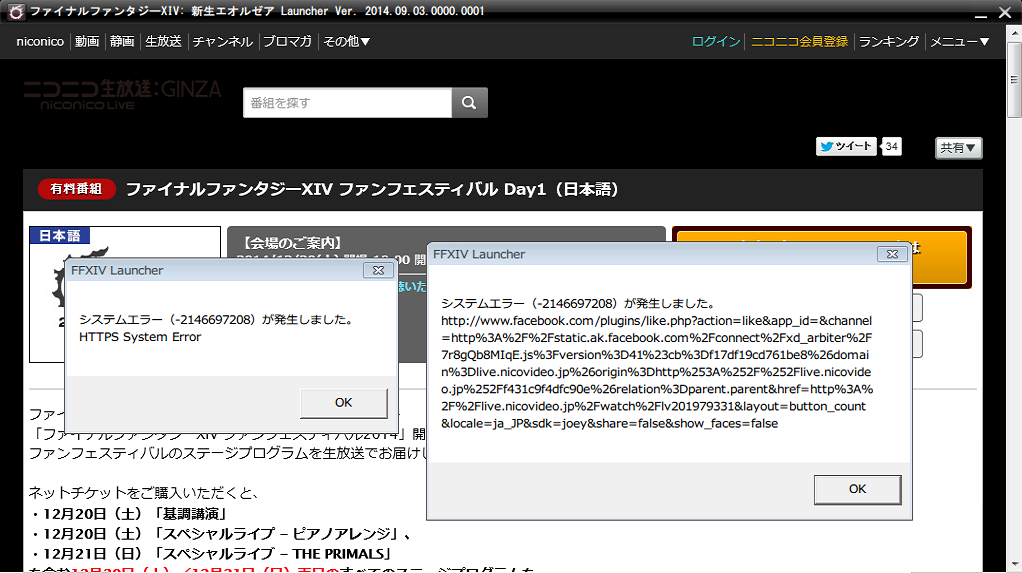Image resolution: width=1022 pixels, height=573 pixels.
Task: Click the 【会場のご案内】 heading
Action: pyautogui.click(x=291, y=242)
